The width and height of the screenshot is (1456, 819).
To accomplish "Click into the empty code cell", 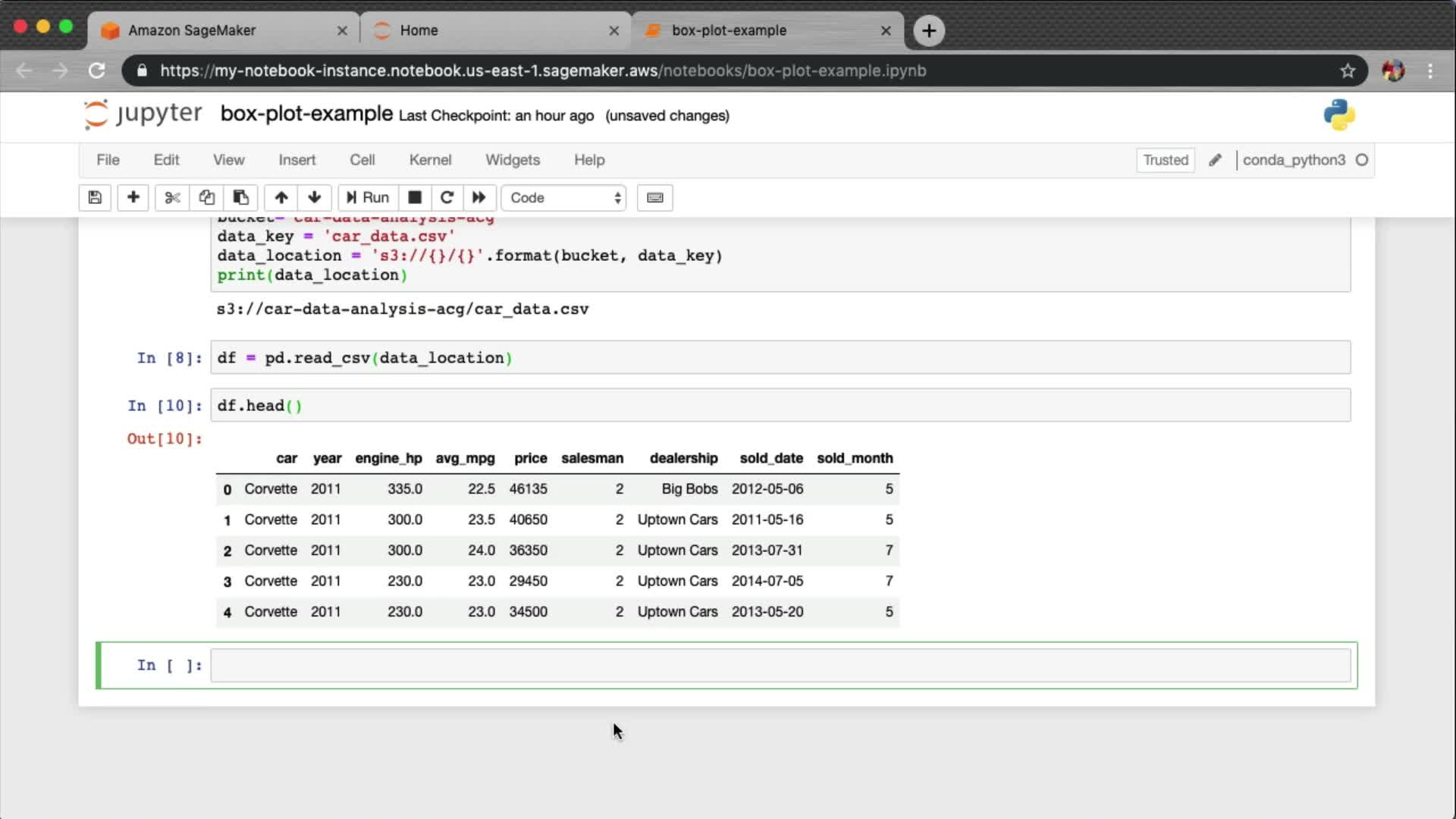I will [x=780, y=665].
